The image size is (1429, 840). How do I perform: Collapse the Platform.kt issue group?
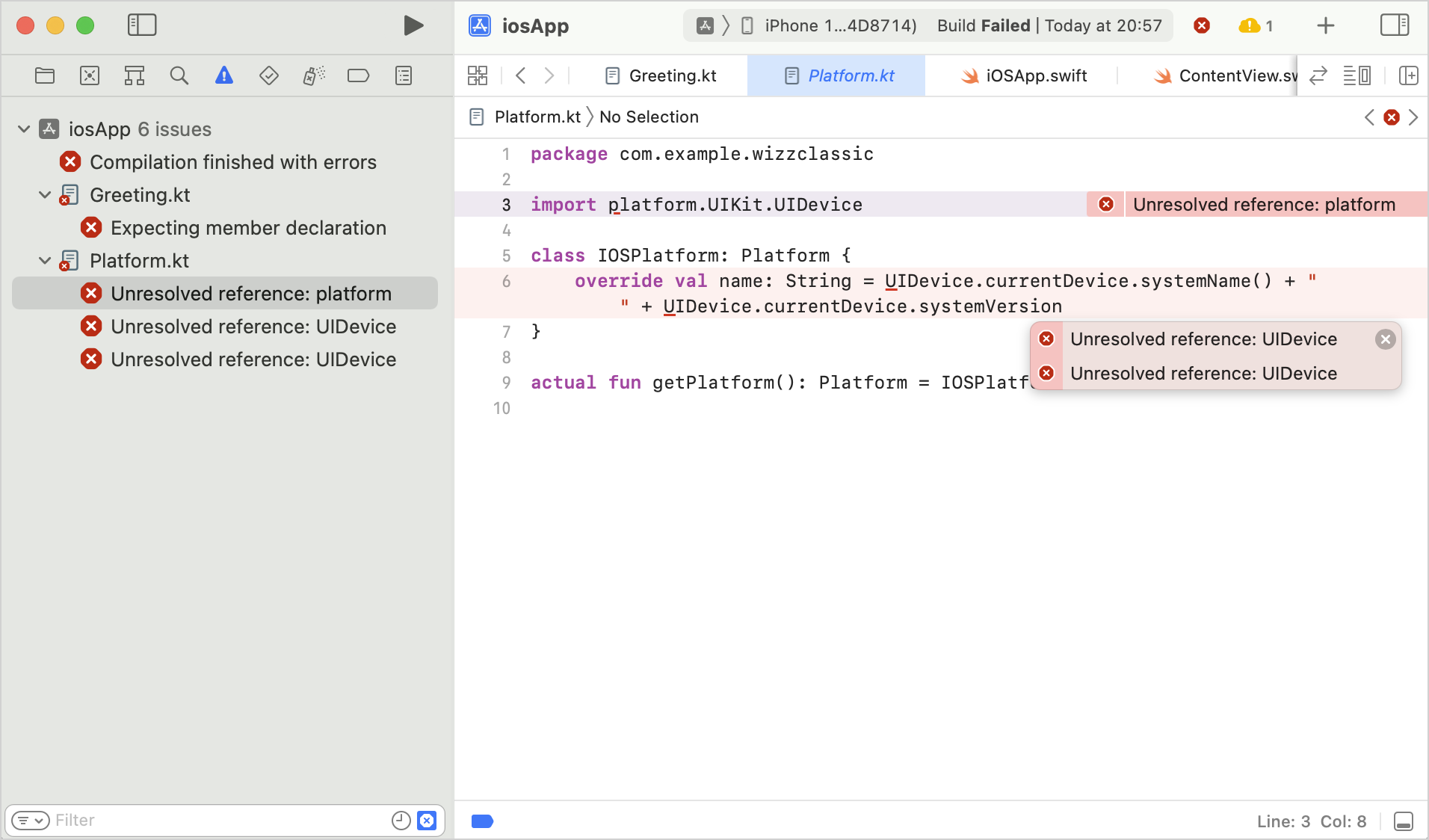click(x=43, y=260)
